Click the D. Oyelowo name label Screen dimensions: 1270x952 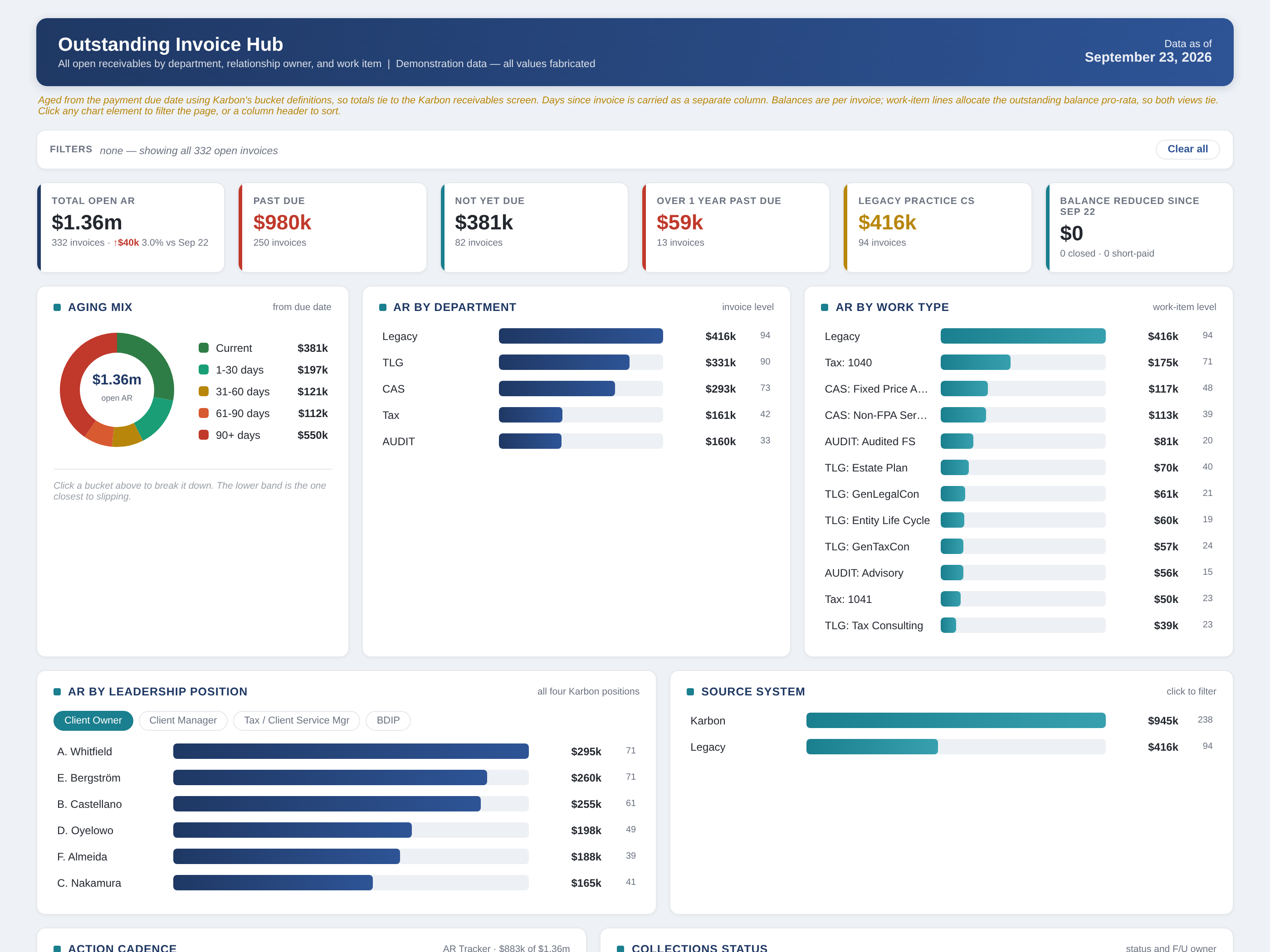point(85,831)
